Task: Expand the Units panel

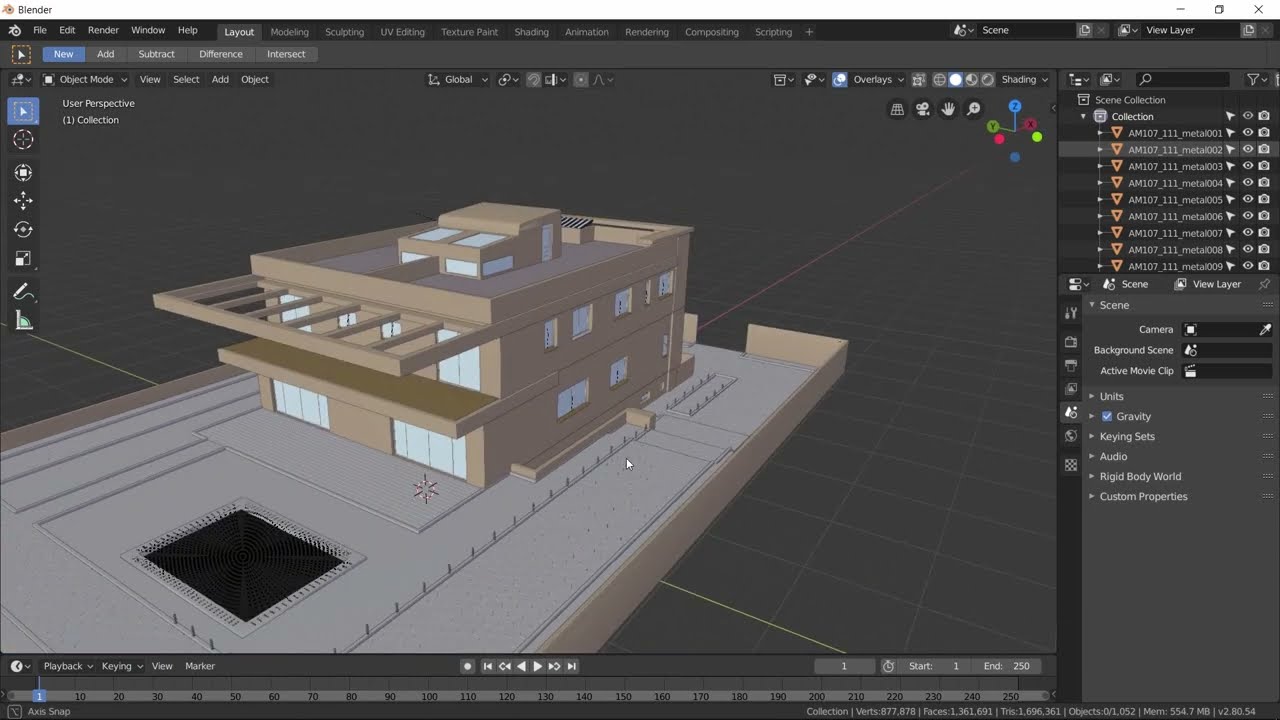Action: point(1111,396)
